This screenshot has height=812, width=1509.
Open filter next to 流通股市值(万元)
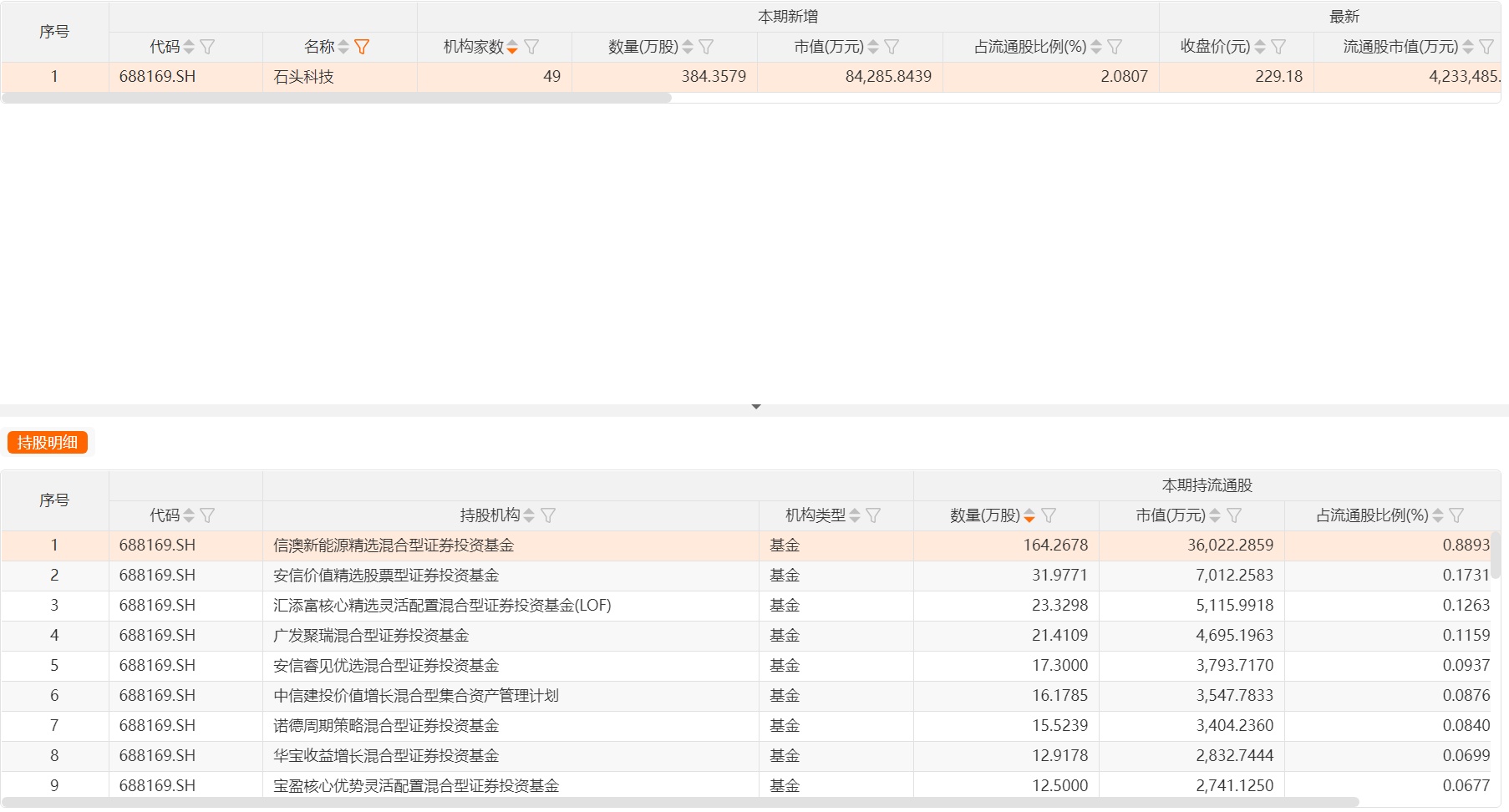1486,47
